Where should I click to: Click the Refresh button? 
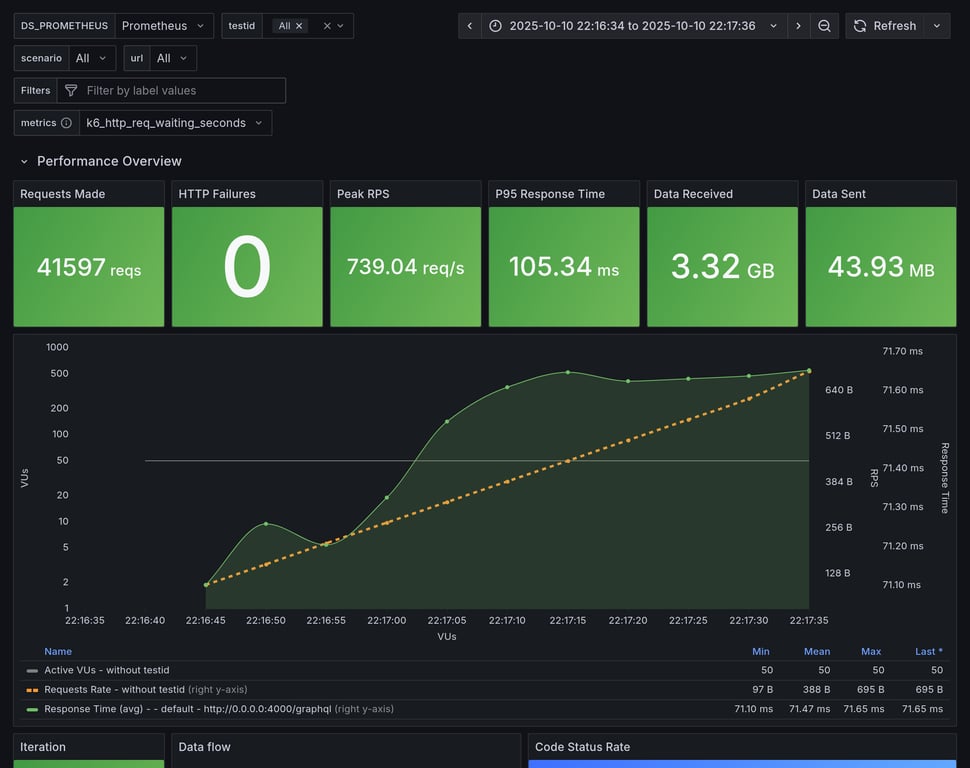point(884,26)
